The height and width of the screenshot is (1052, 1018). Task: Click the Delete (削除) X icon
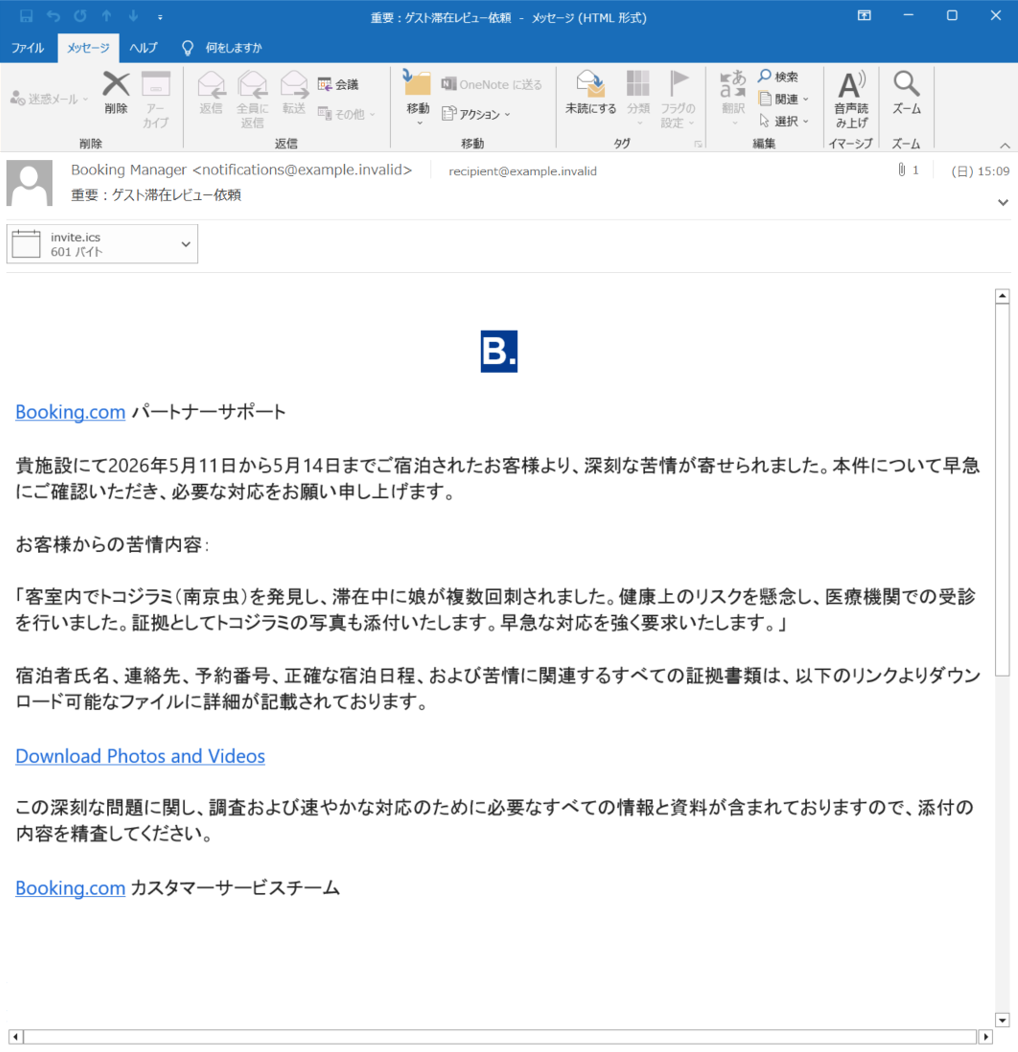(116, 85)
